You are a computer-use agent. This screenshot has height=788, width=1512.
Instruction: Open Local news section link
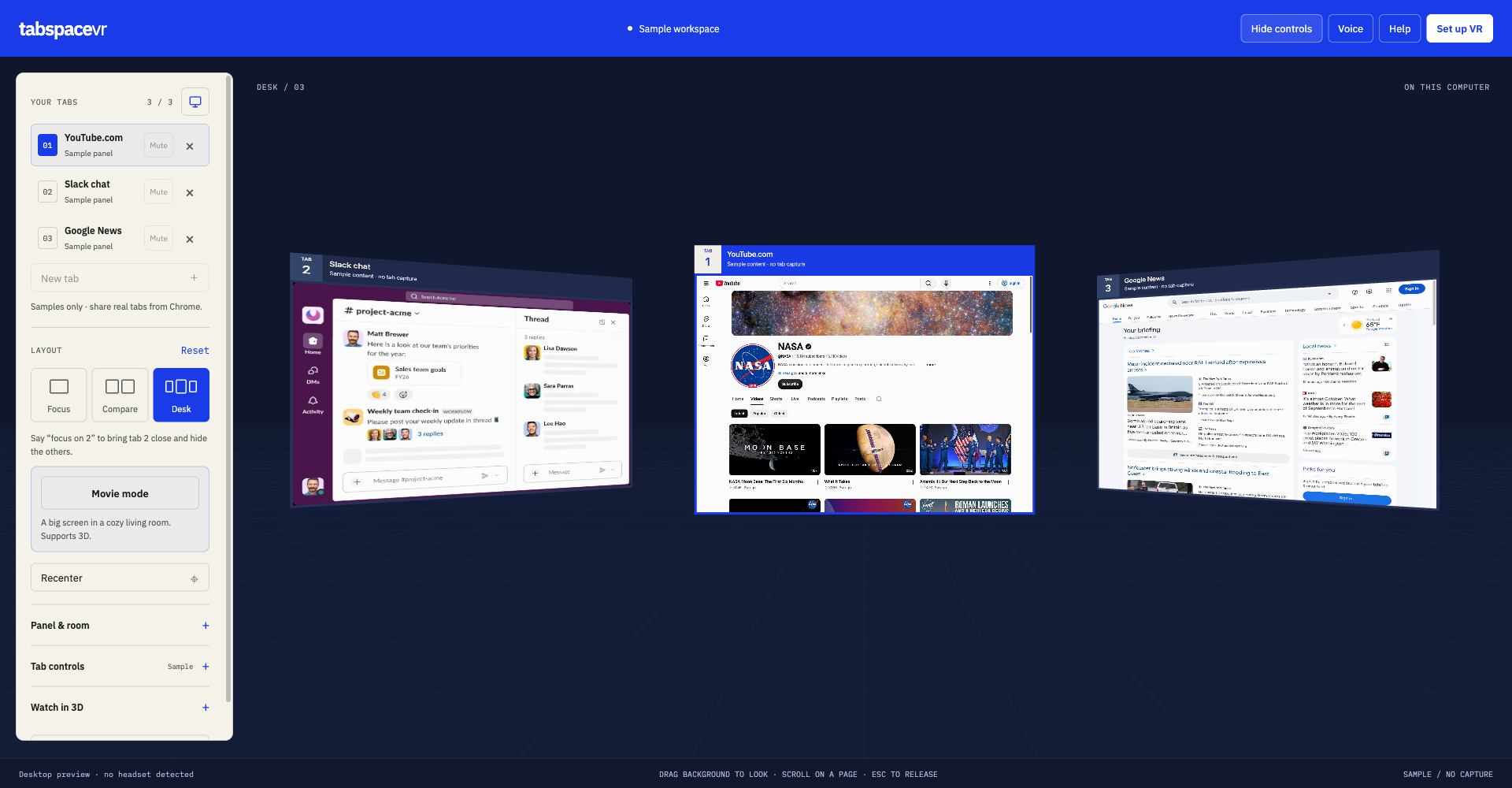point(1319,345)
